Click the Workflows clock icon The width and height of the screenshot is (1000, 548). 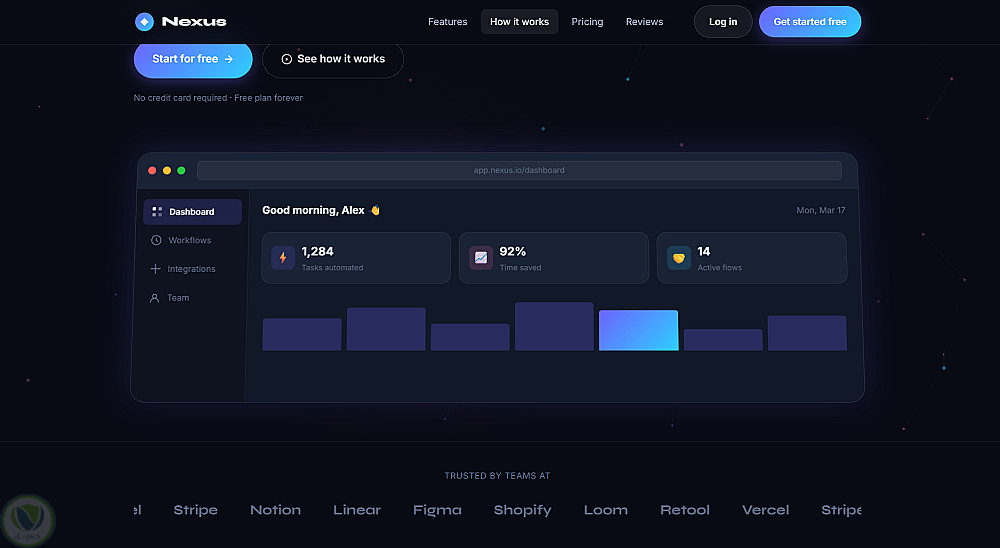(x=156, y=241)
